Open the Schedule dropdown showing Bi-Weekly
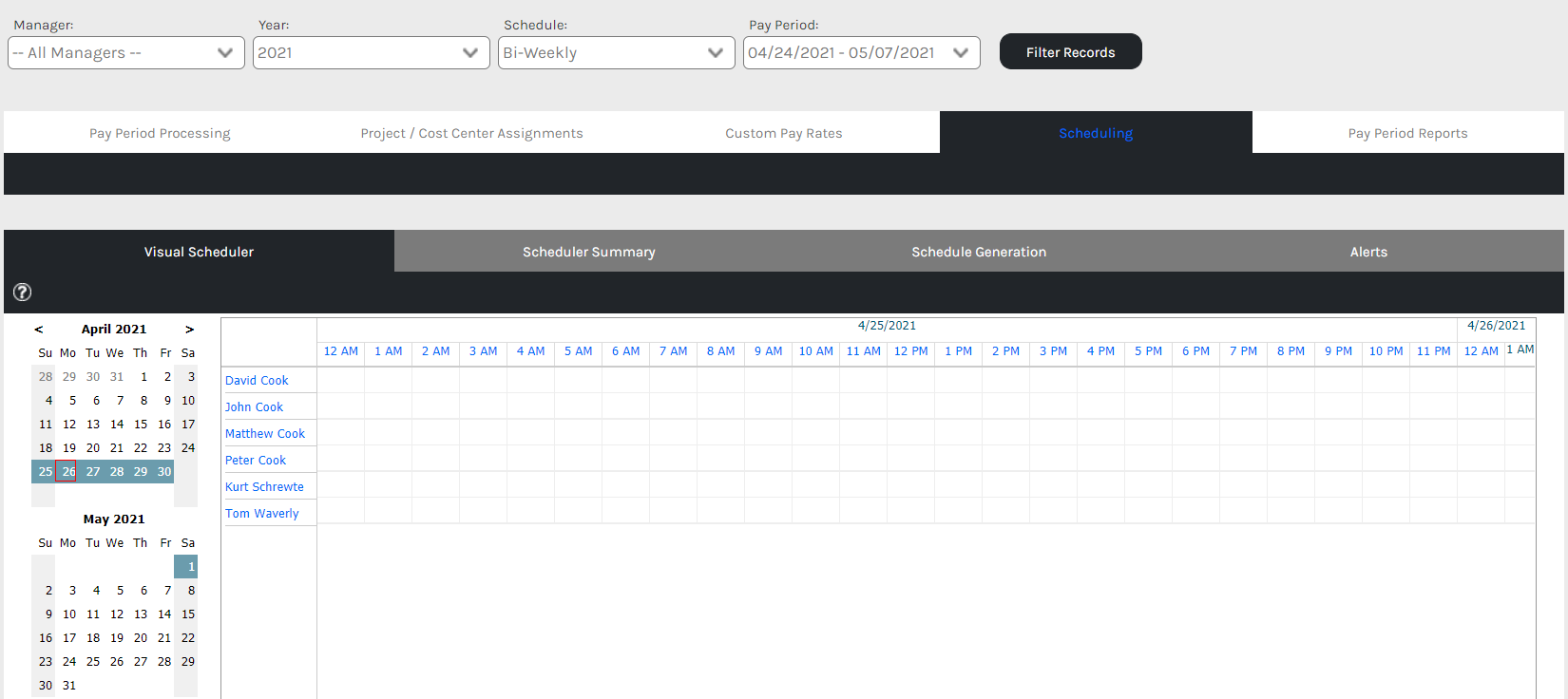1568x699 pixels. [x=617, y=52]
